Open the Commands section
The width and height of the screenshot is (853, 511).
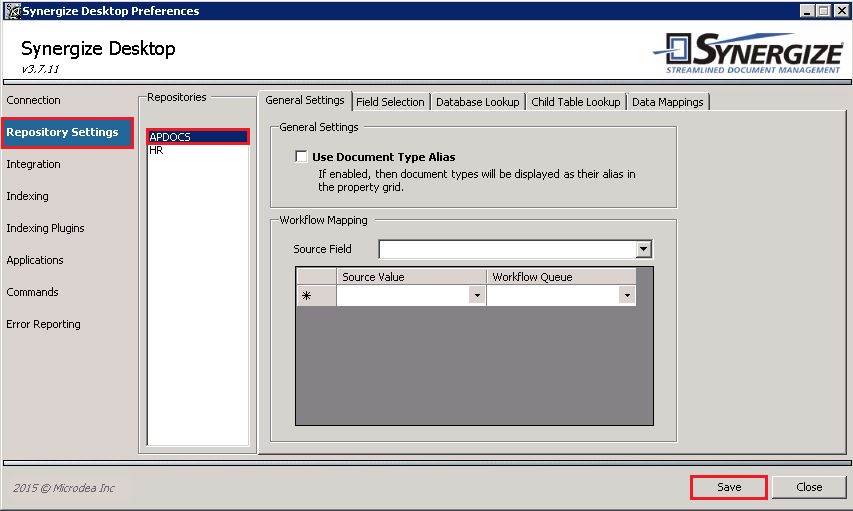pyautogui.click(x=32, y=292)
